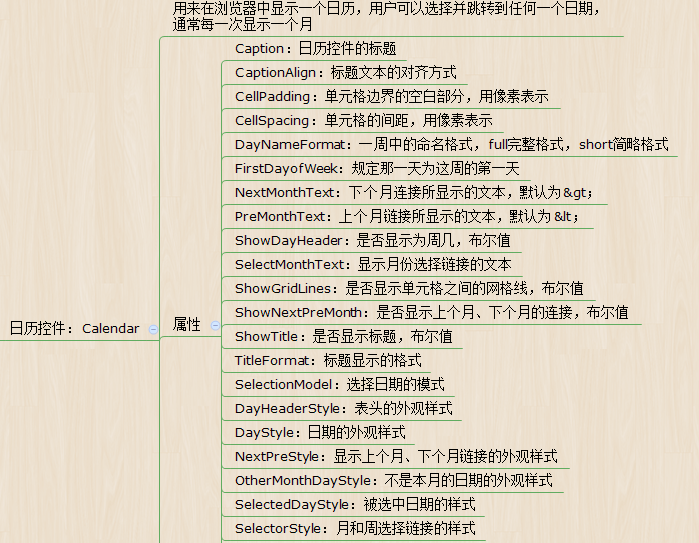Viewport: 699px width, 543px height.
Task: Select the SelectorStyle property node
Action: (x=355, y=529)
